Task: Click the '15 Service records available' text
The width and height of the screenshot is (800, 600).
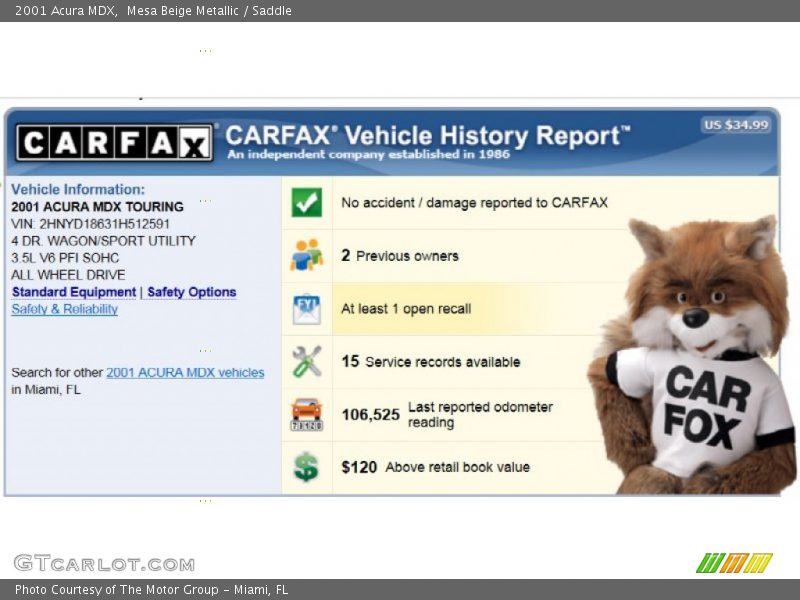Action: click(431, 362)
